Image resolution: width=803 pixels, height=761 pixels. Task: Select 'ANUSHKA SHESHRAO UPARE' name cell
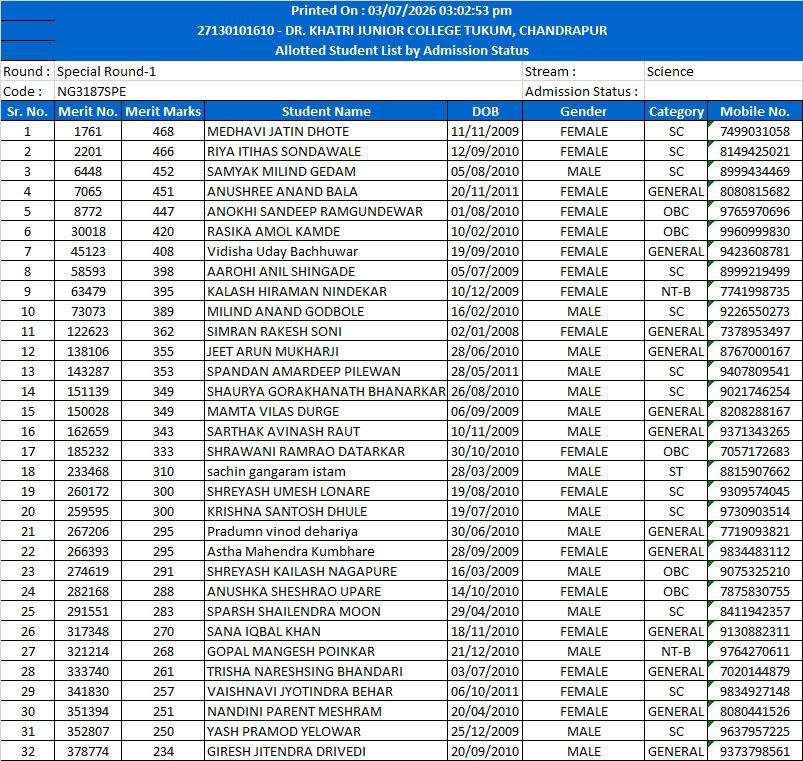(x=326, y=590)
